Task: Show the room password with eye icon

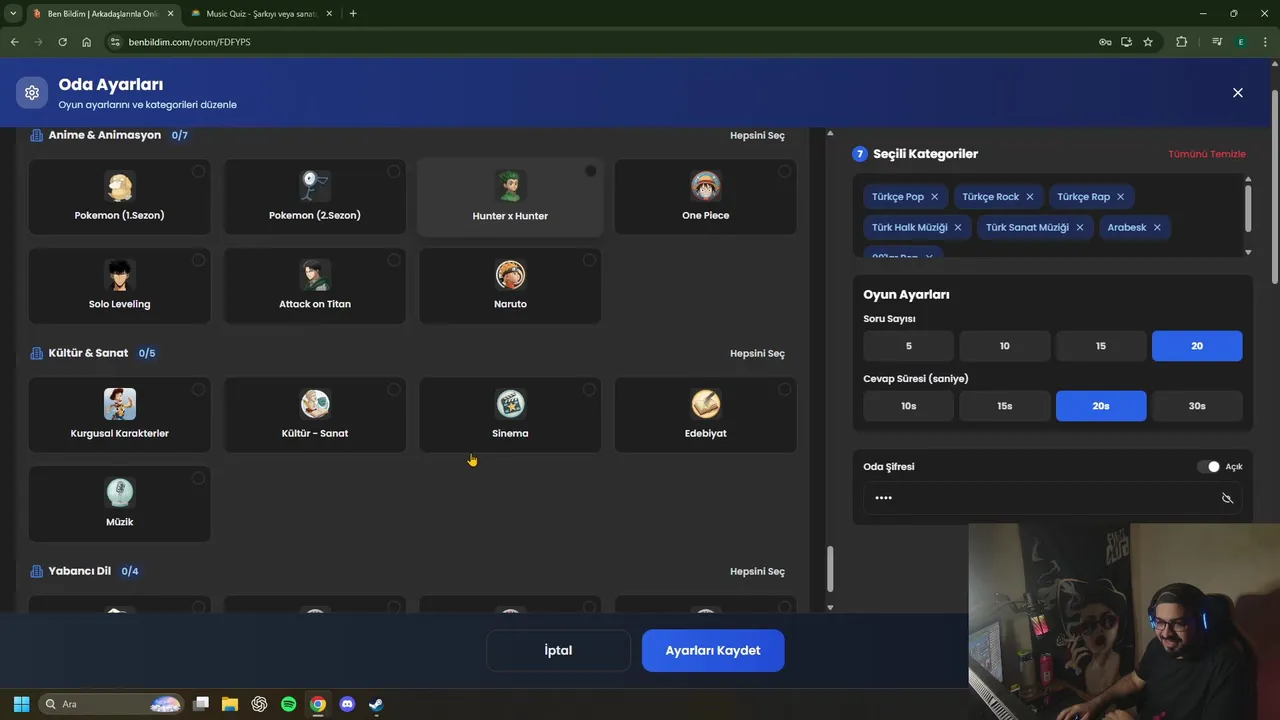Action: coord(1227,498)
